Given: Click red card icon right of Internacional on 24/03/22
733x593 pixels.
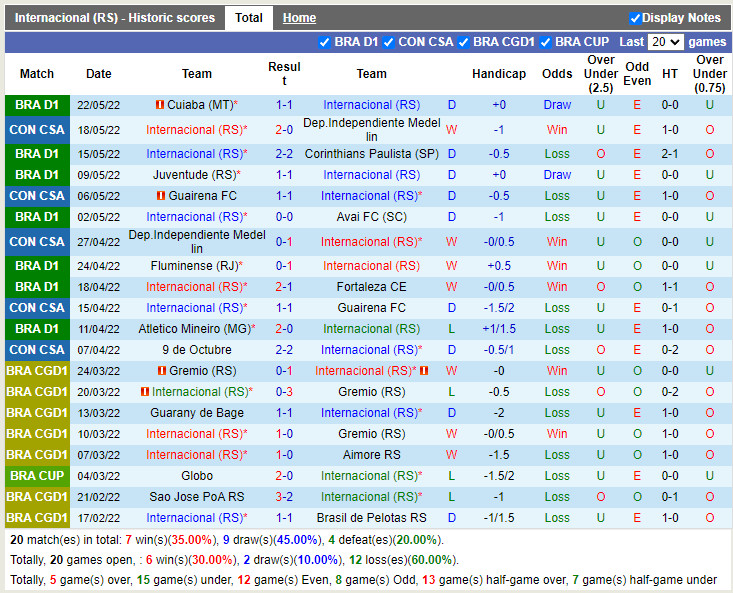Looking at the screenshot, I should pos(423,371).
